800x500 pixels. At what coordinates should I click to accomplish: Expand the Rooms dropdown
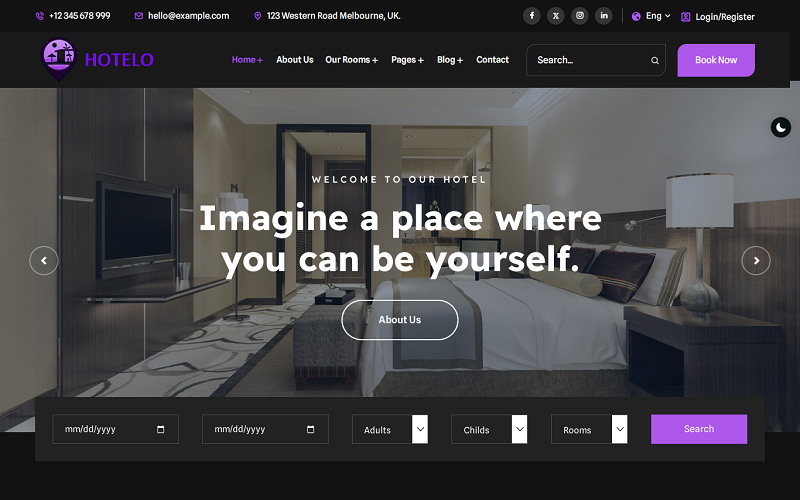(x=589, y=430)
